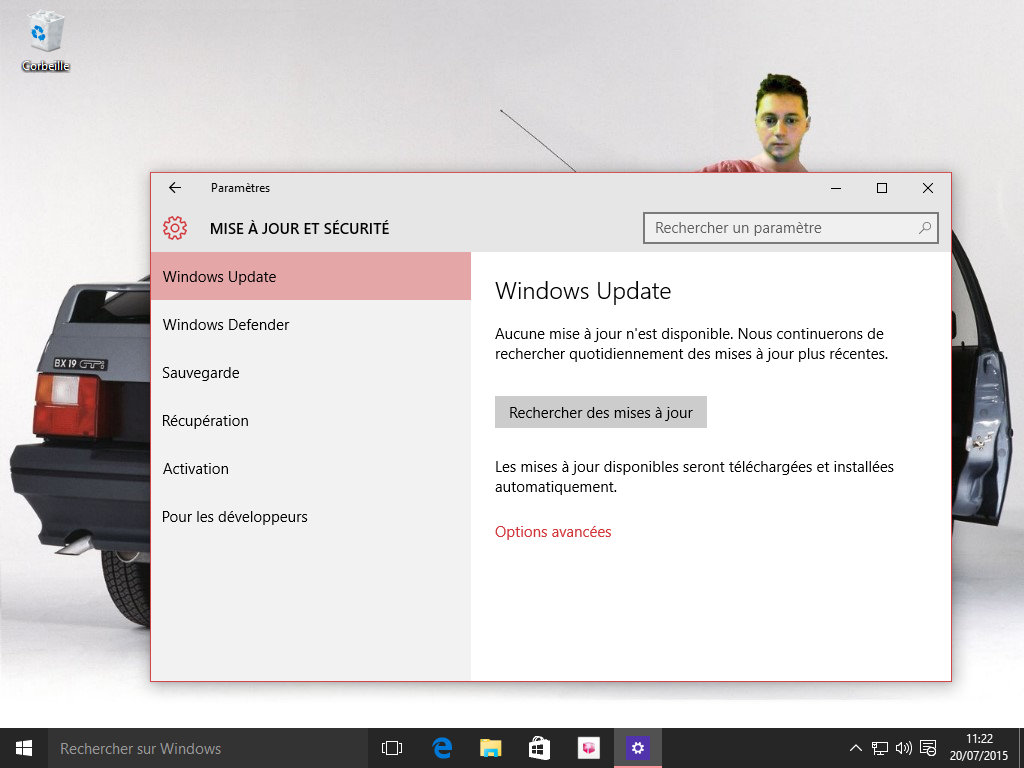Launch Microsoft Edge from the taskbar
The height and width of the screenshot is (768, 1024).
442,748
